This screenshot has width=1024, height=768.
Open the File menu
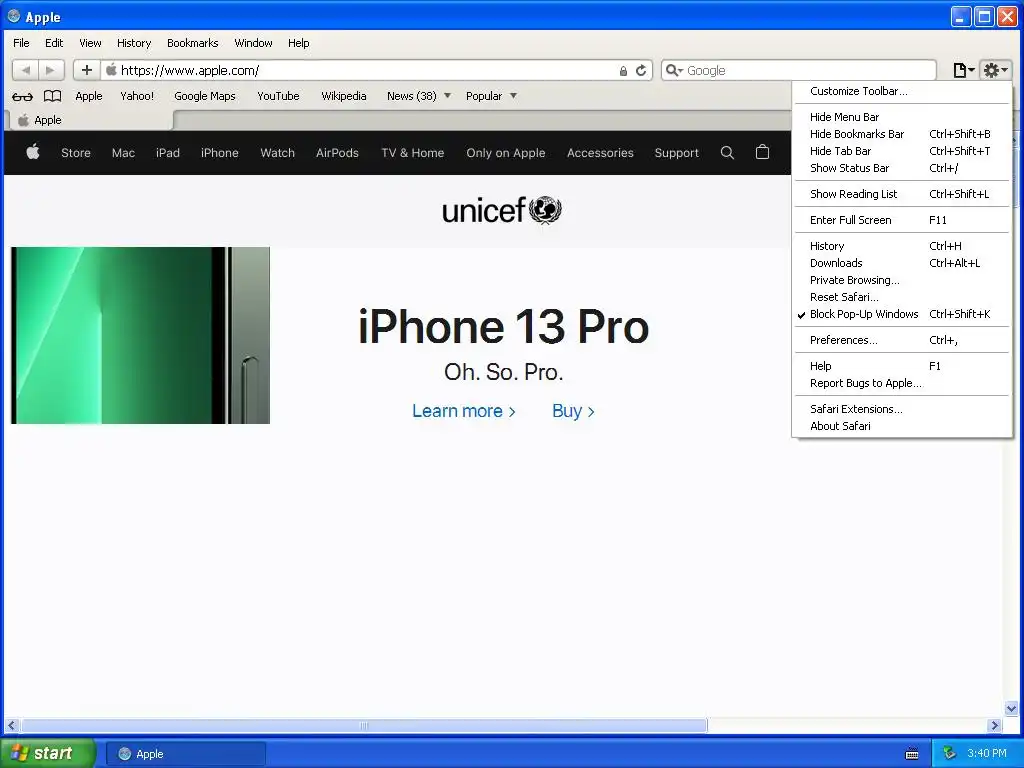click(21, 43)
